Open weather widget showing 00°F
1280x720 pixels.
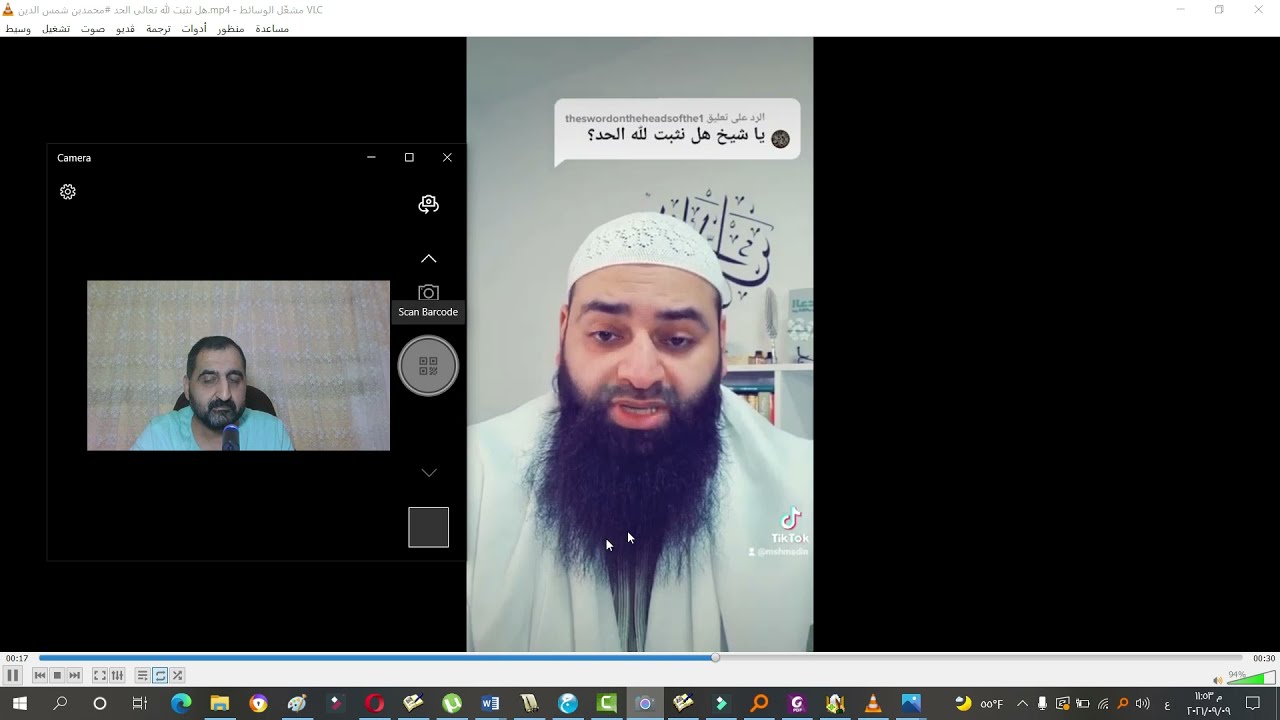pos(979,704)
